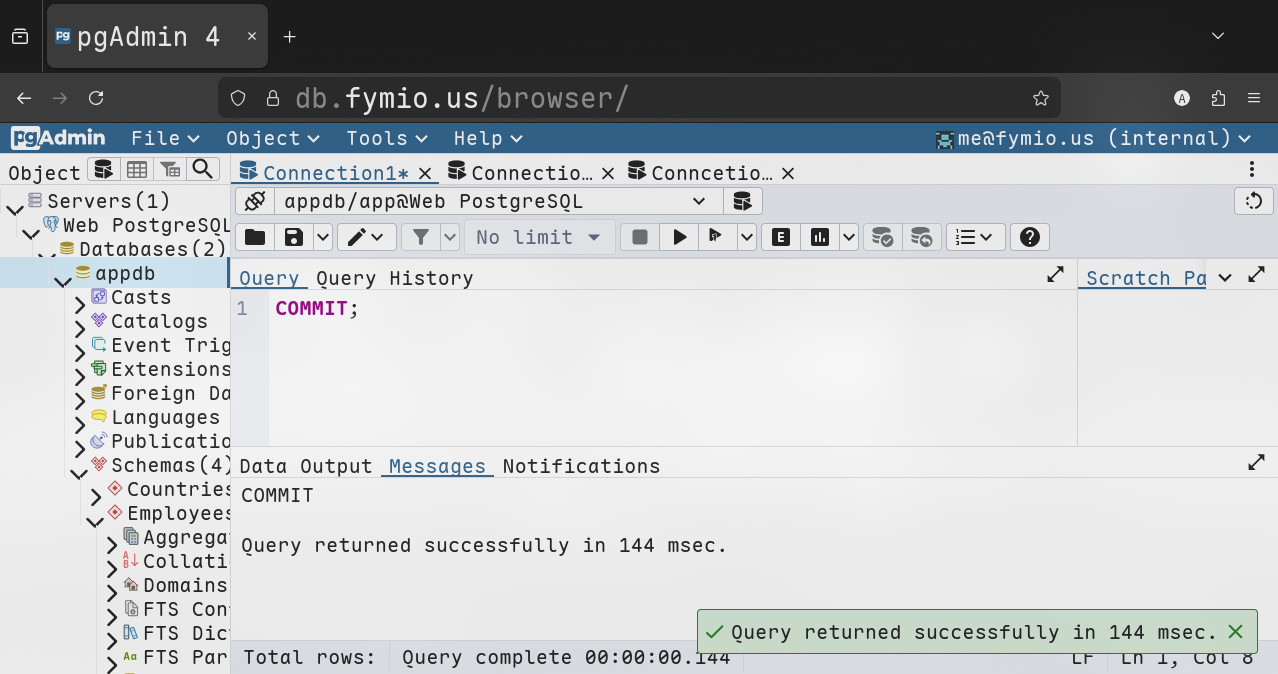
Task: Save the query file with floppy icon
Action: (x=294, y=237)
